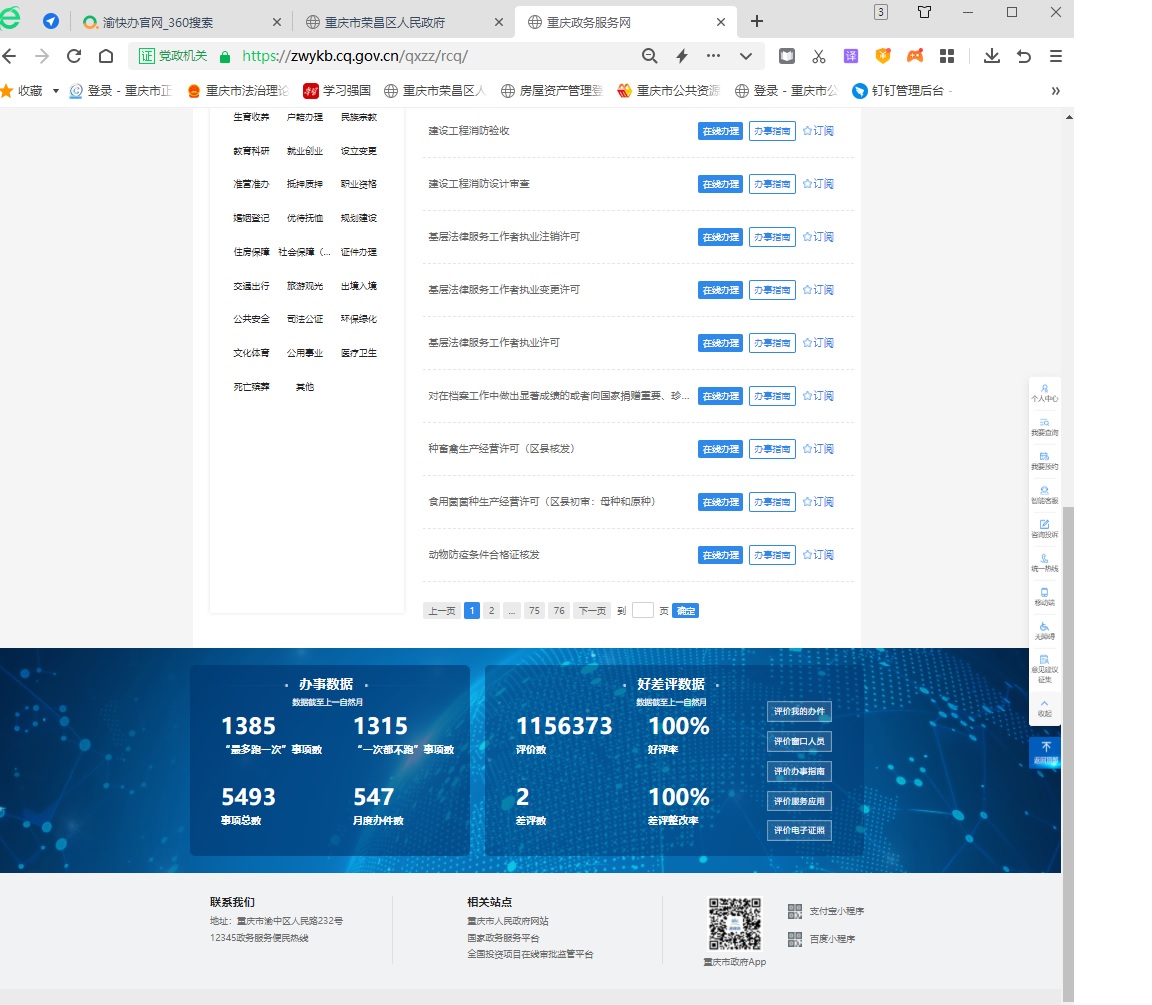
Task: Open the gamepad games icon
Action: (915, 56)
